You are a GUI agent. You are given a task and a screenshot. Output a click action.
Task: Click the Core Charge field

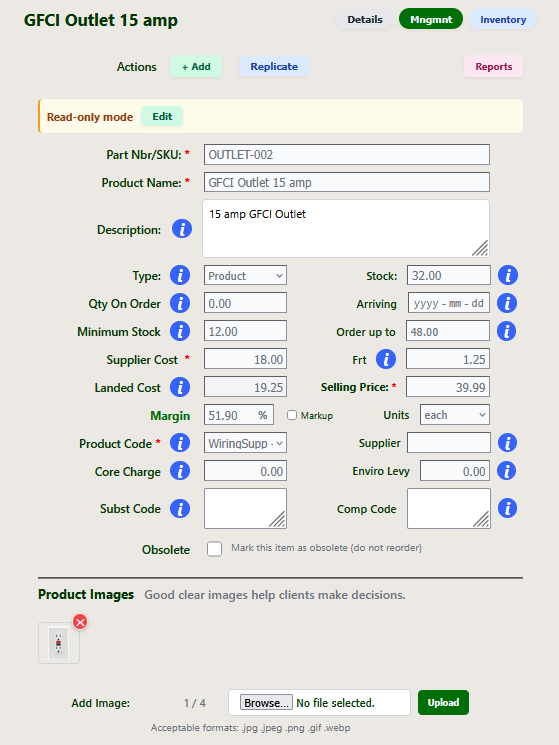[245, 471]
